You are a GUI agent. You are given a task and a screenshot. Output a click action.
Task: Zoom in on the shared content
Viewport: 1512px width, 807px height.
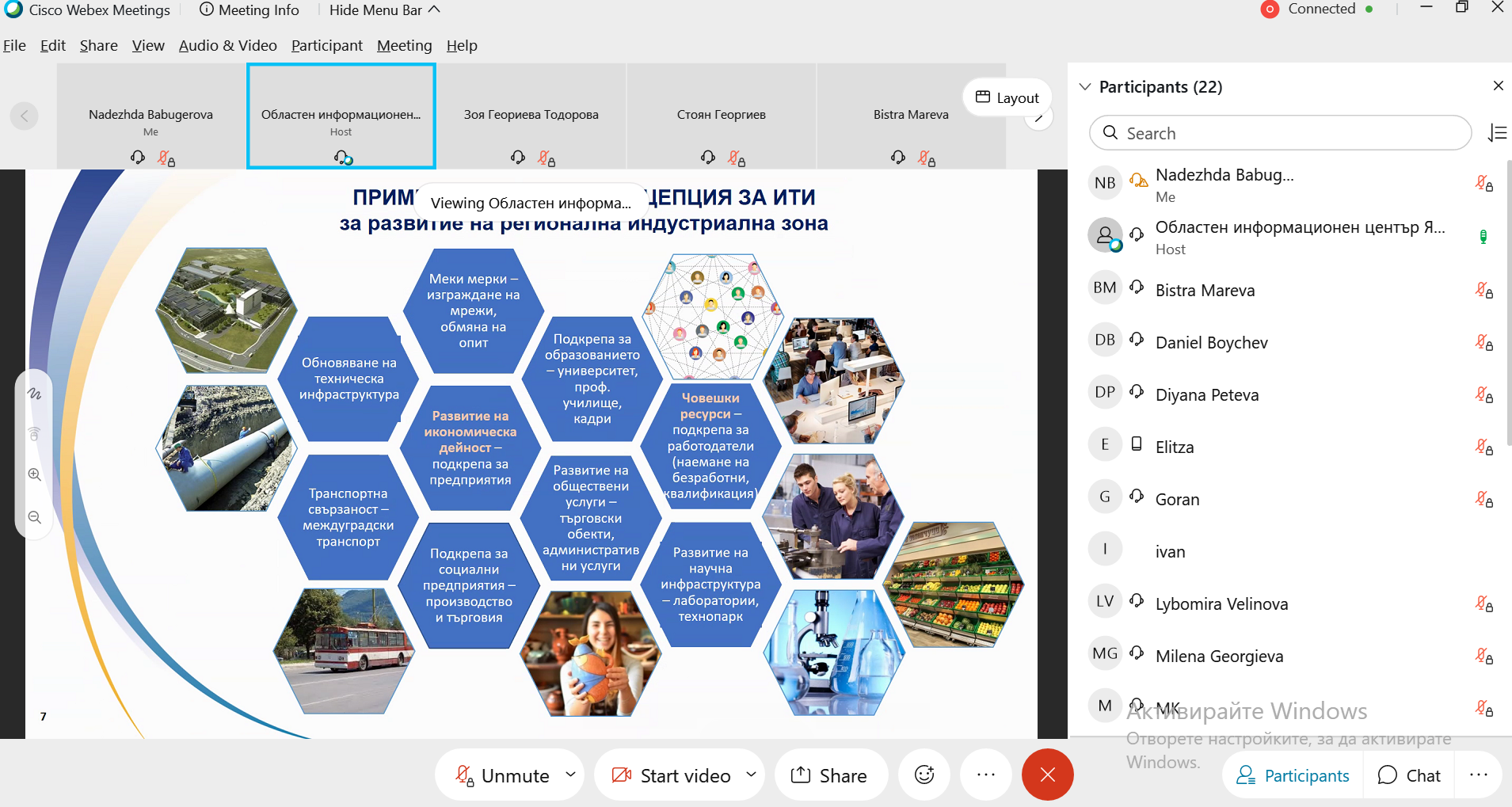[x=34, y=474]
